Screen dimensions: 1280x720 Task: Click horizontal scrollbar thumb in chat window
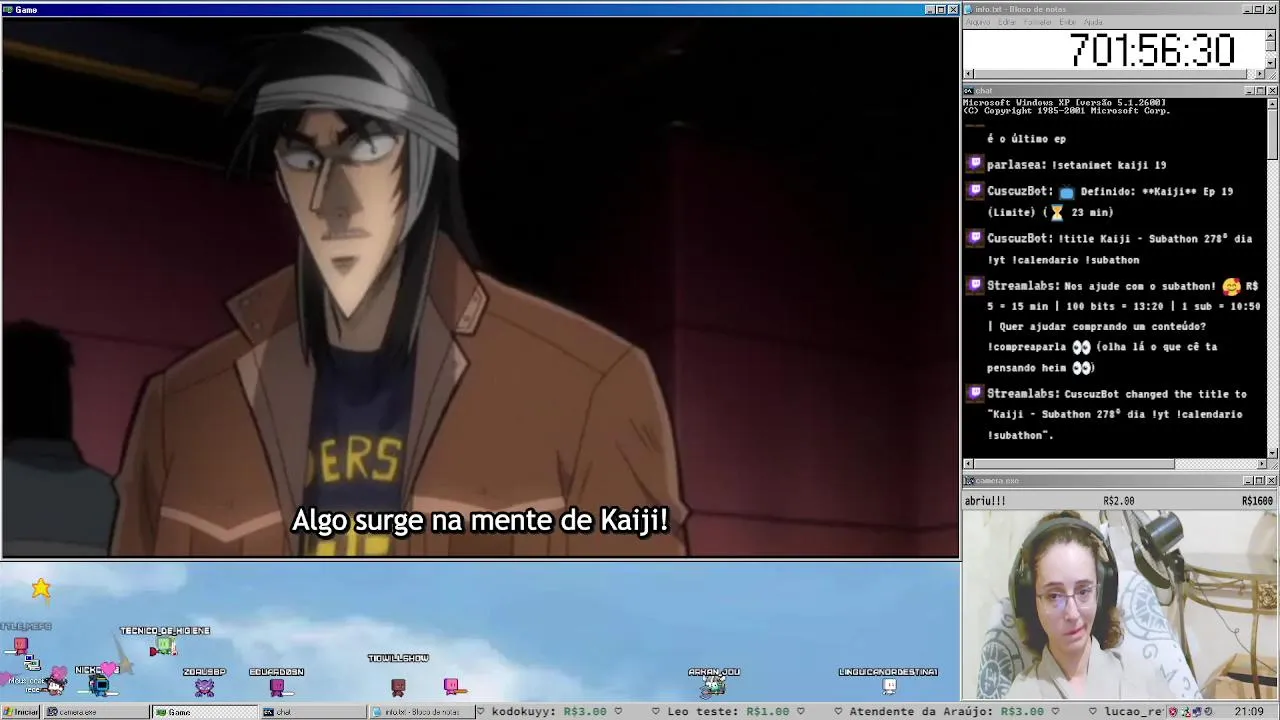[1073, 464]
